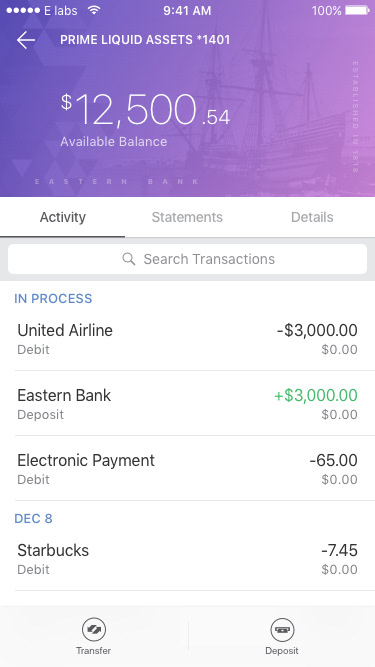Open the Starbucks transaction row
The image size is (375, 667).
point(188,559)
